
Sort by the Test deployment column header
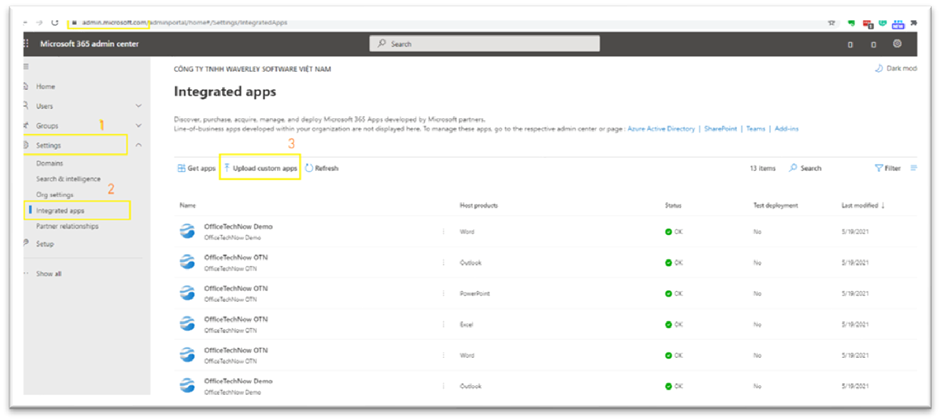click(x=775, y=206)
